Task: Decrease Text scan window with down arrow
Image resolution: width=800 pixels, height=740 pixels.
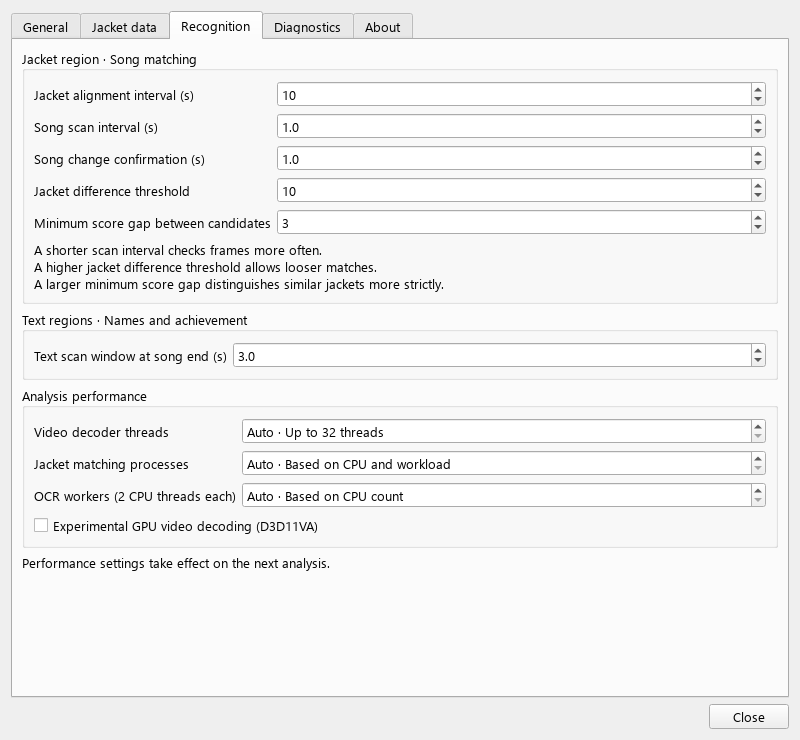Action: tap(758, 361)
